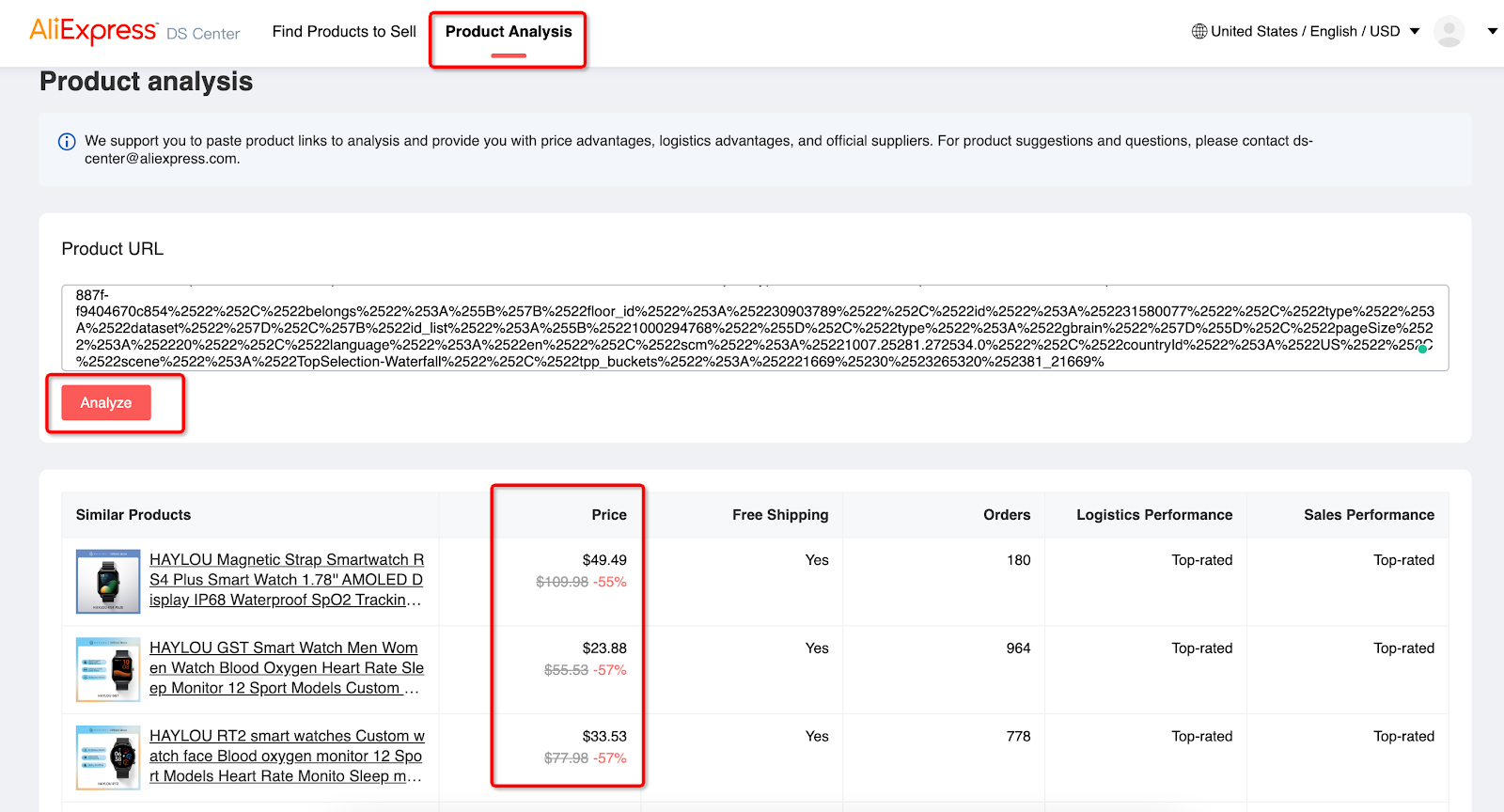The image size is (1504, 812).
Task: Open the HAYLOU Magnetic Strap Smartwatch RS4 Plus link
Action: click(287, 580)
